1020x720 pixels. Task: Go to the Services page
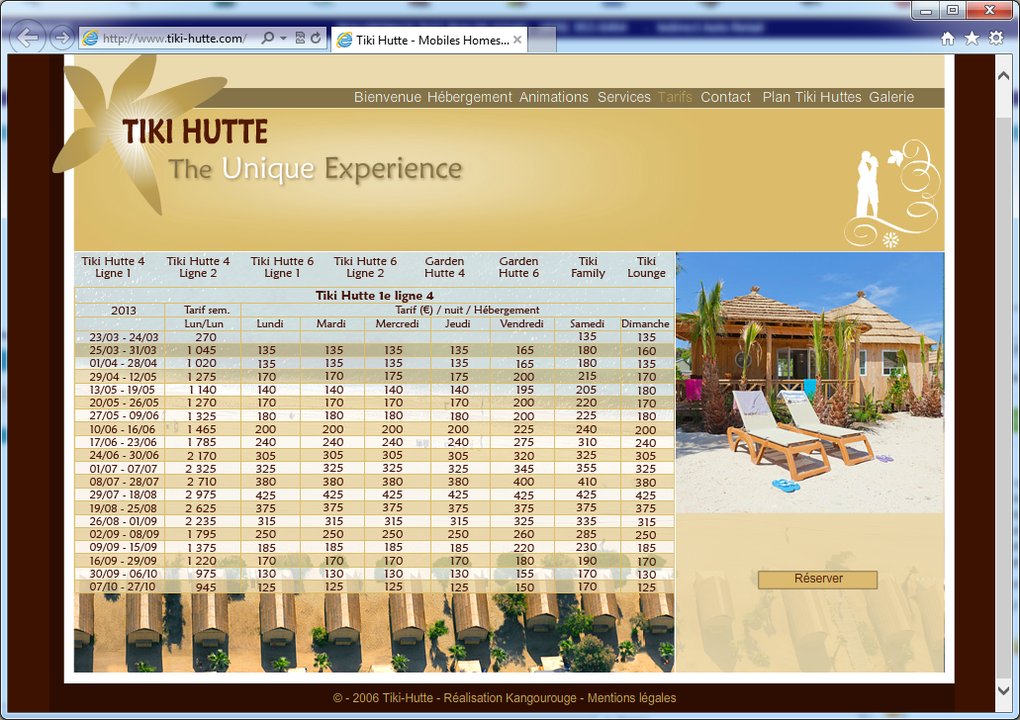tap(624, 97)
